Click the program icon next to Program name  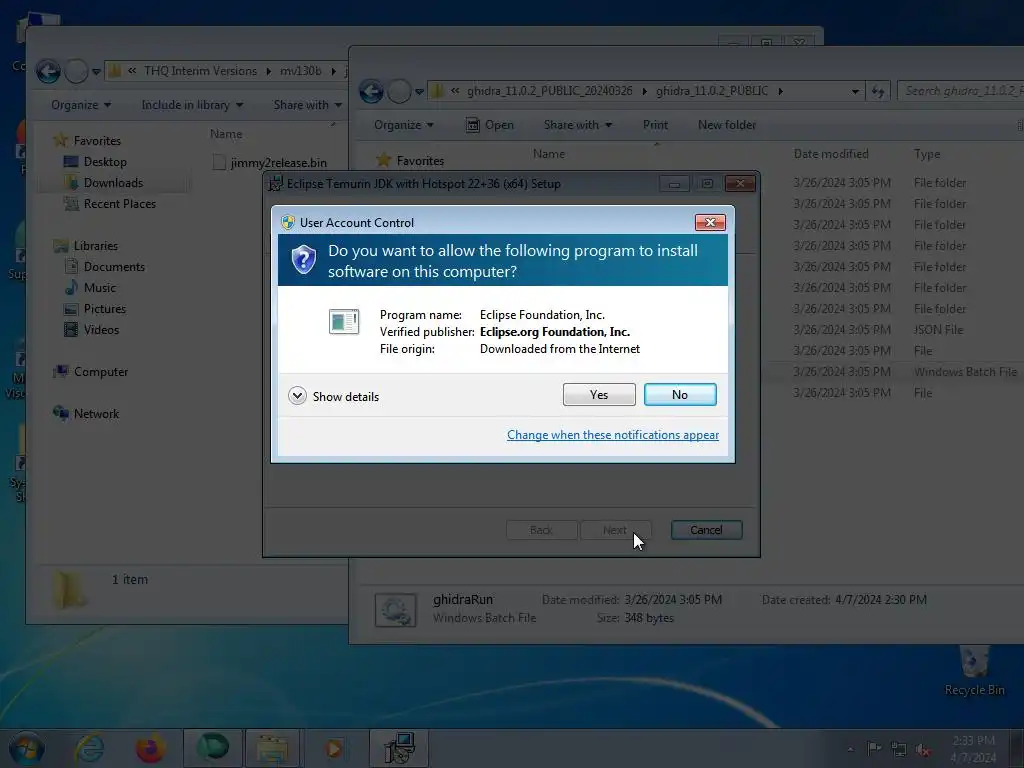tap(344, 321)
